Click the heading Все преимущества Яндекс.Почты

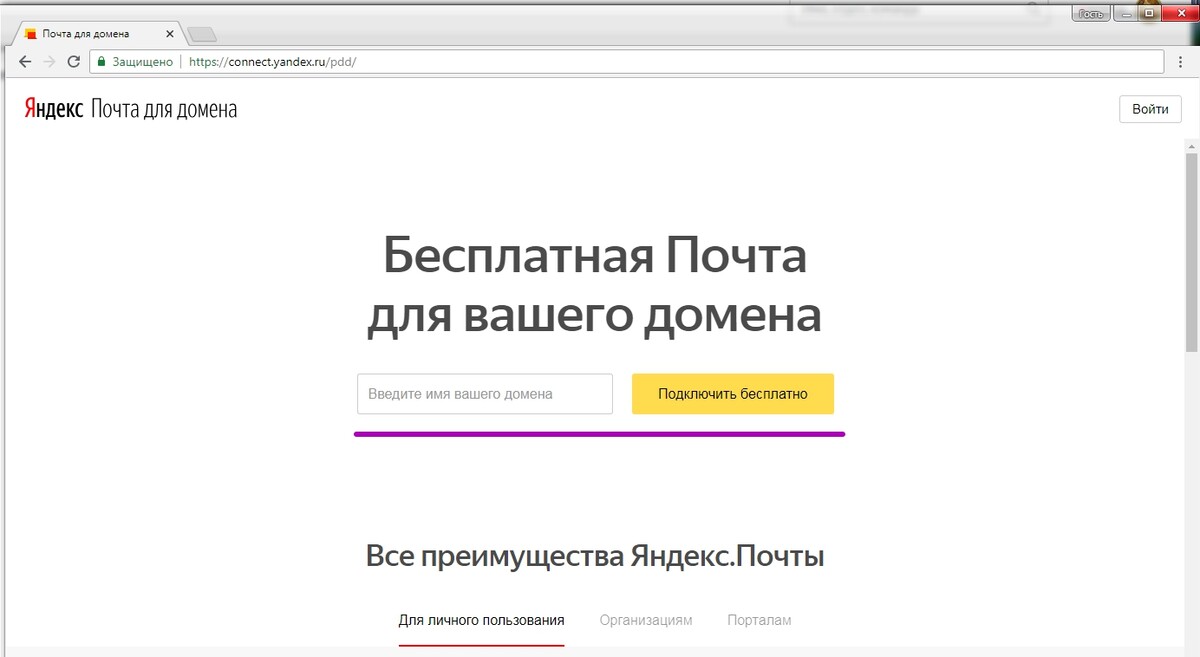point(595,557)
